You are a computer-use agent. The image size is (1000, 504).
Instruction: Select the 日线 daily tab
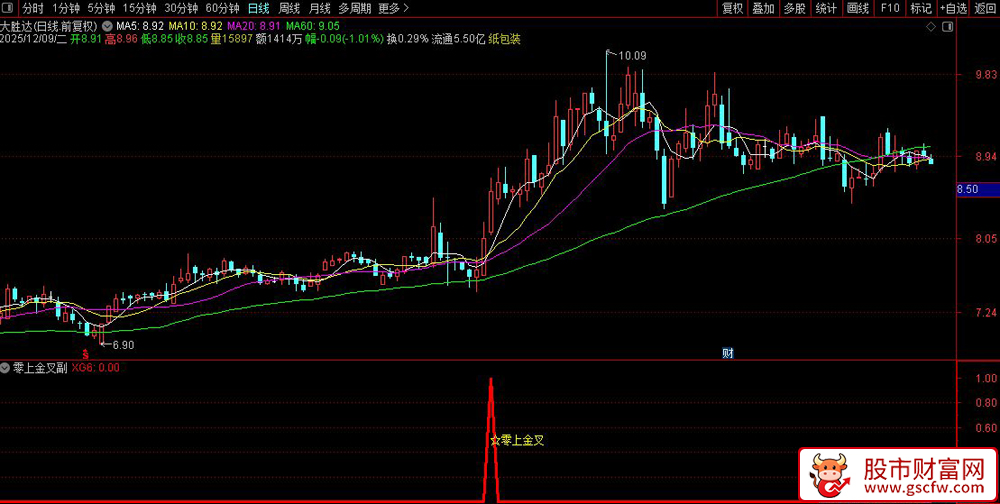tap(258, 8)
